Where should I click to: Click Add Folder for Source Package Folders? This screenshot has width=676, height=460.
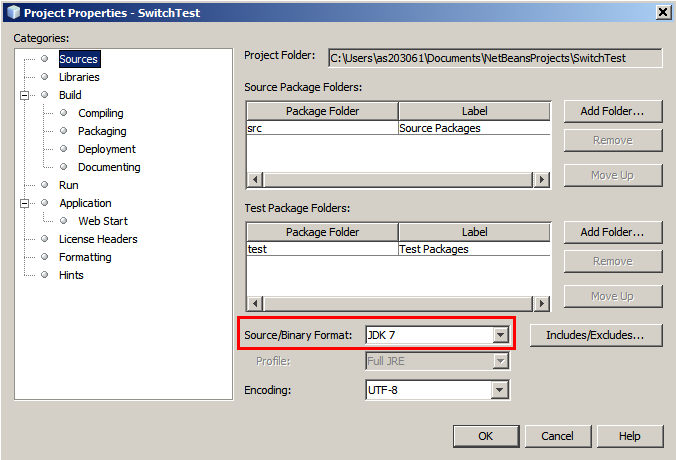tap(612, 110)
